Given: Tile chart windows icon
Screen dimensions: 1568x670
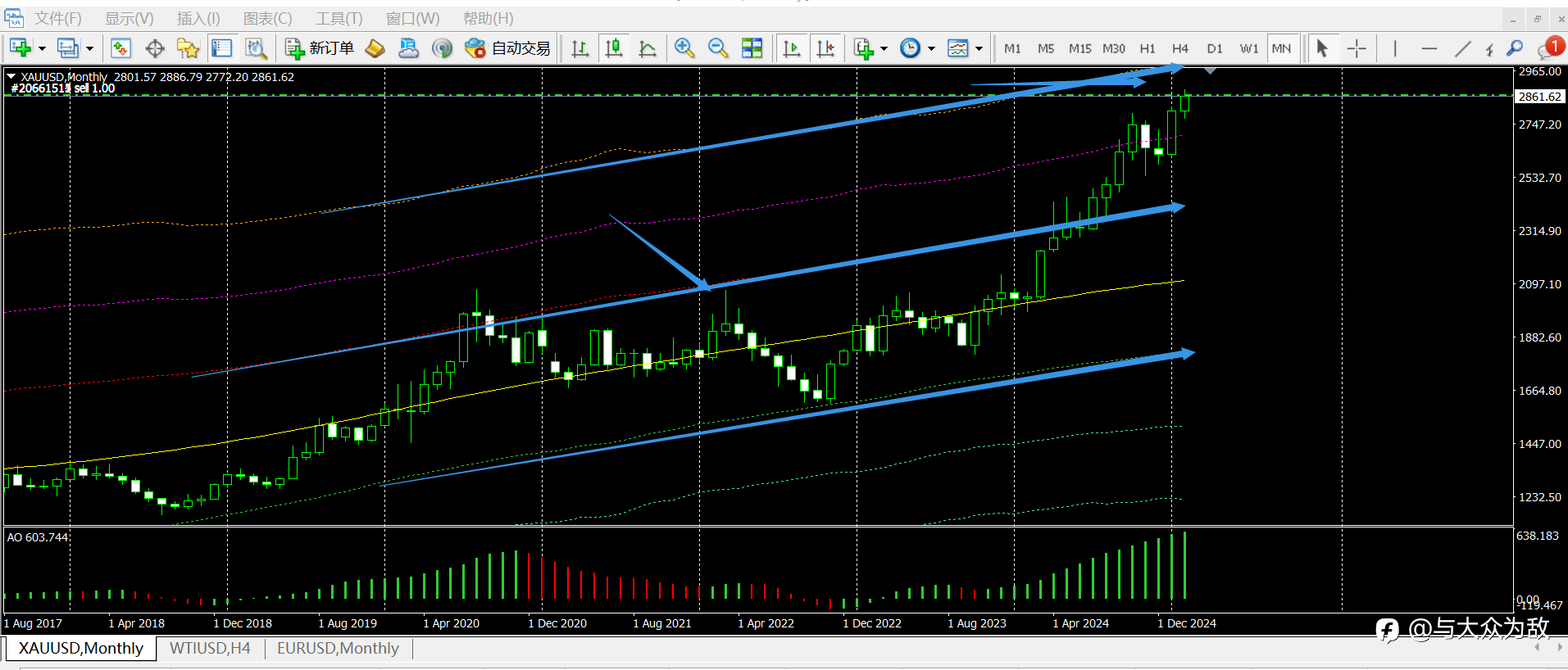Looking at the screenshot, I should [x=752, y=48].
